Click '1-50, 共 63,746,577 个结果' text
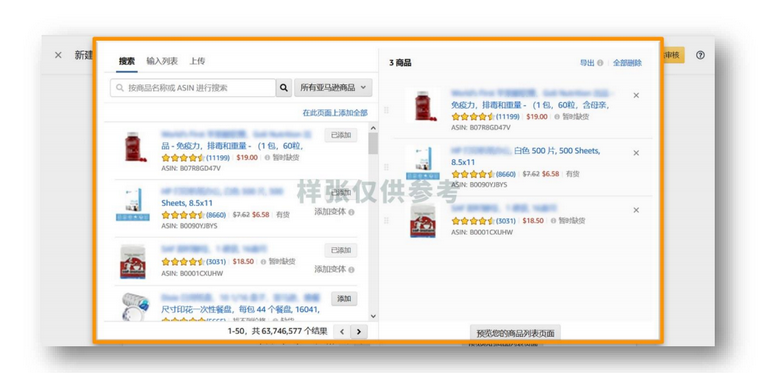Image resolution: width=760 pixels, height=373 pixels. coord(278,332)
